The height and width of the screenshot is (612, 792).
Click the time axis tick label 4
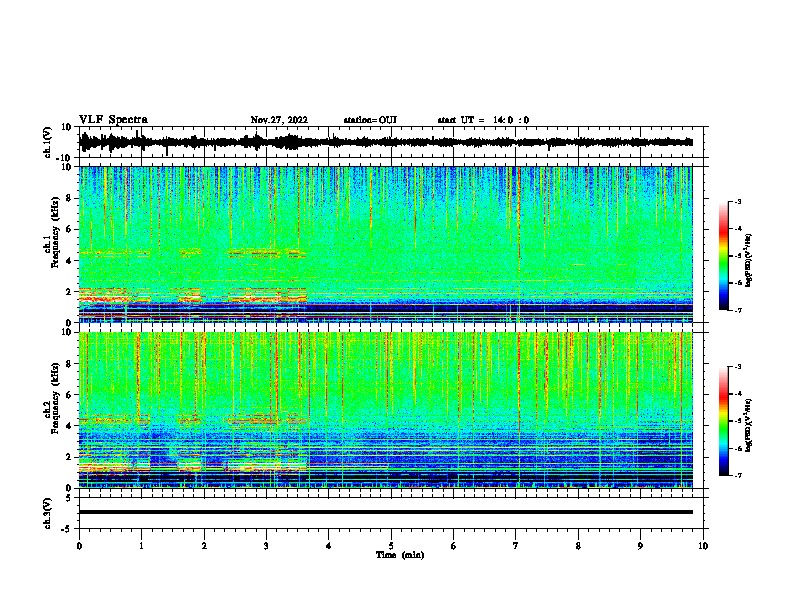click(x=329, y=546)
